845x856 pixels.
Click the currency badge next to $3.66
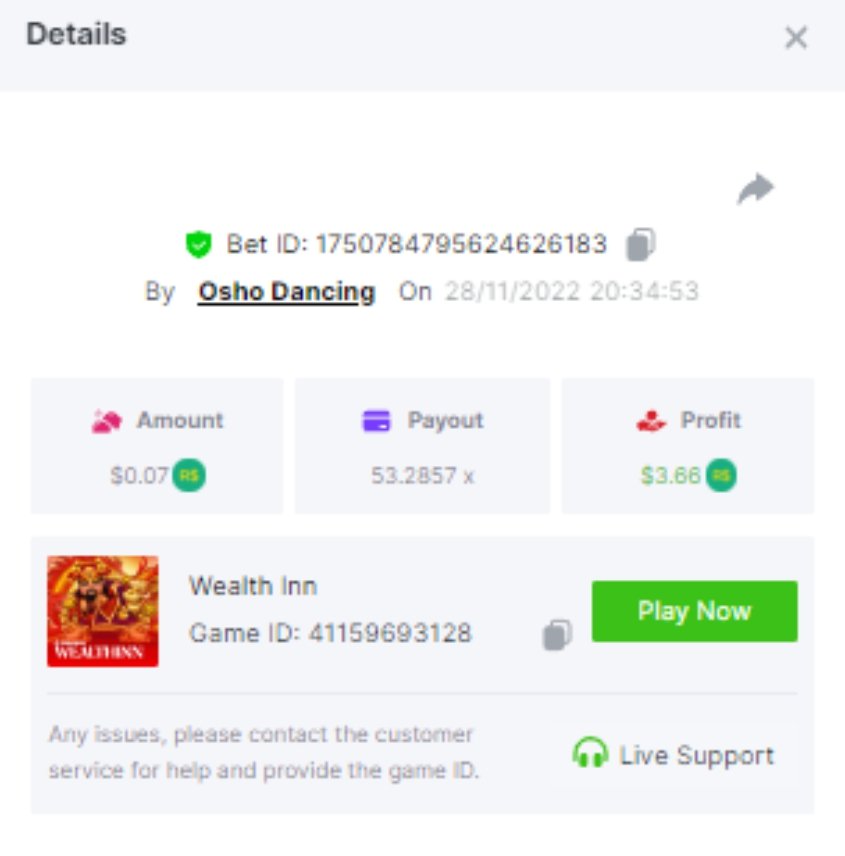[721, 475]
